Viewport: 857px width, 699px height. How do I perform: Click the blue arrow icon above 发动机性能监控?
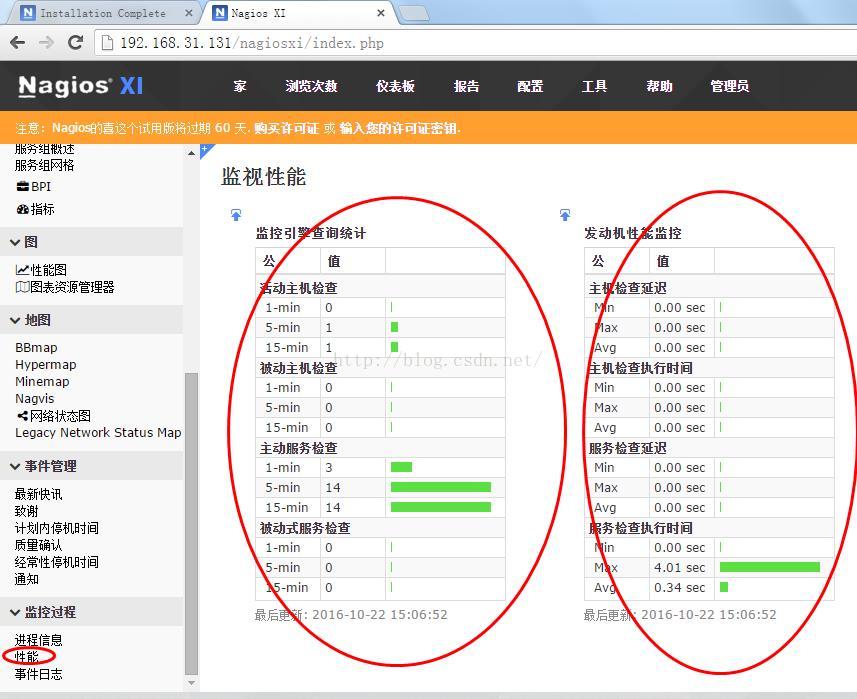(x=565, y=215)
